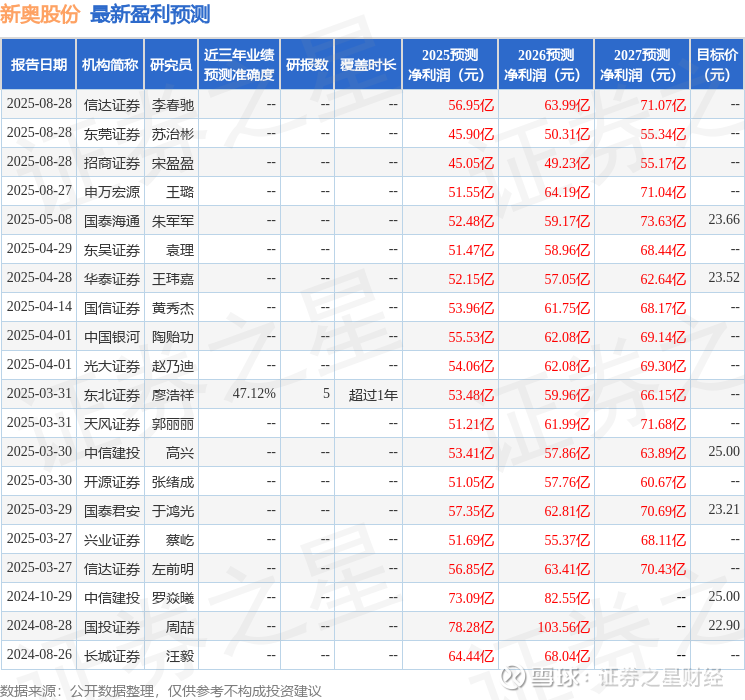Click institution 兴业证券
This screenshot has height=700, width=745.
click(x=112, y=540)
